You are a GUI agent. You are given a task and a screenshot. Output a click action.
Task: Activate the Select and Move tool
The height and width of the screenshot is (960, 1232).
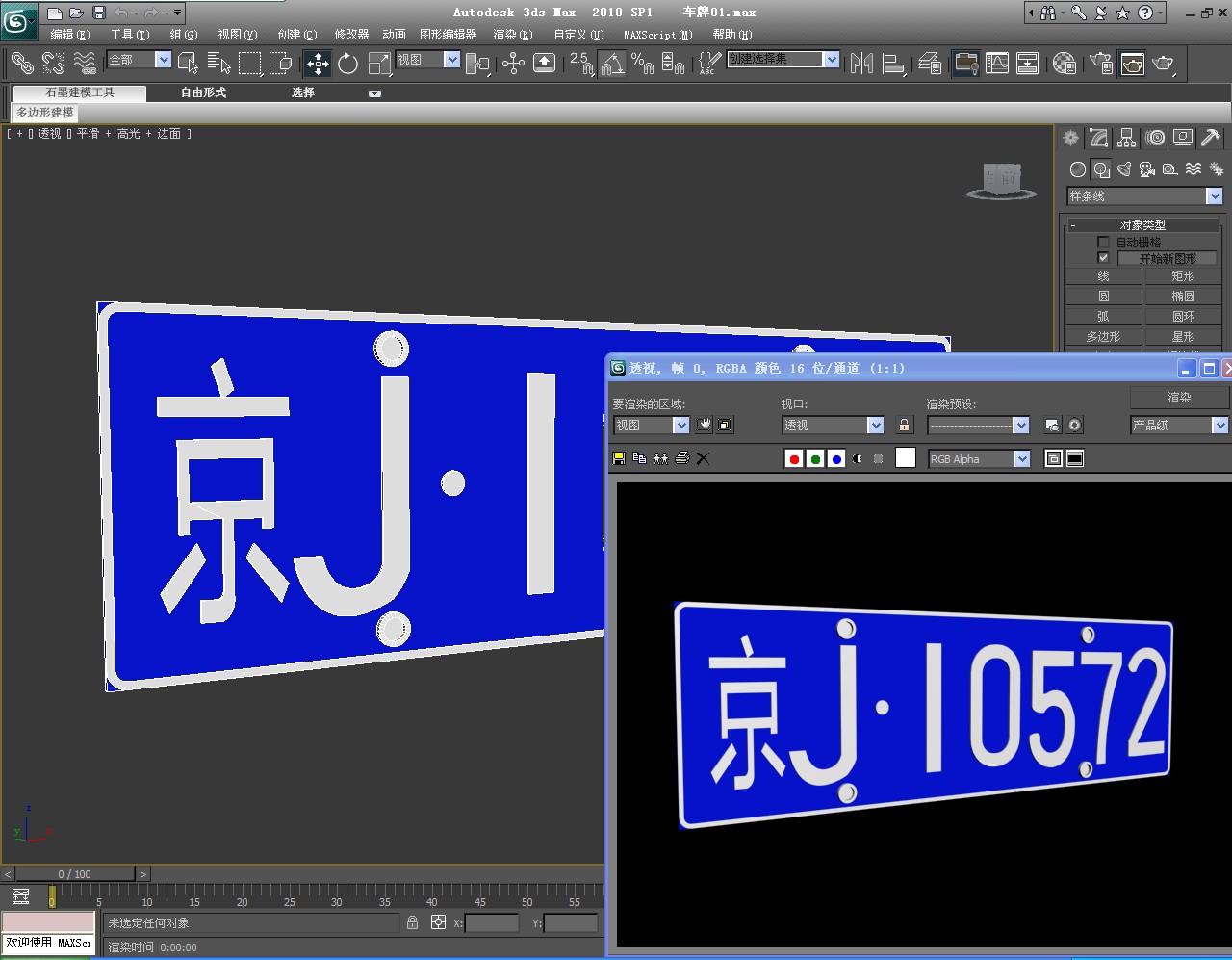coord(317,64)
